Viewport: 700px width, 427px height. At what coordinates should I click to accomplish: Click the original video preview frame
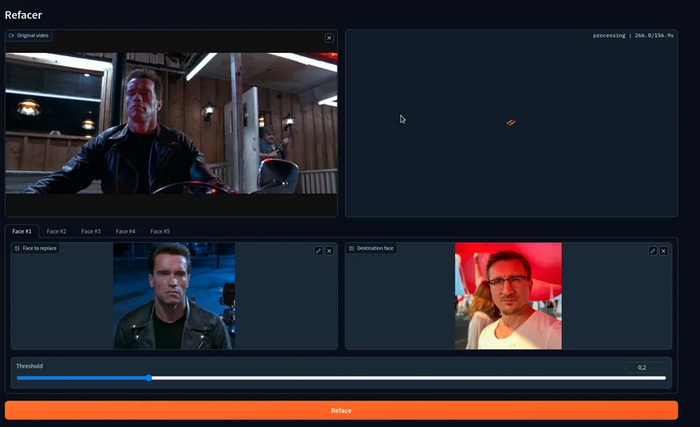(171, 123)
